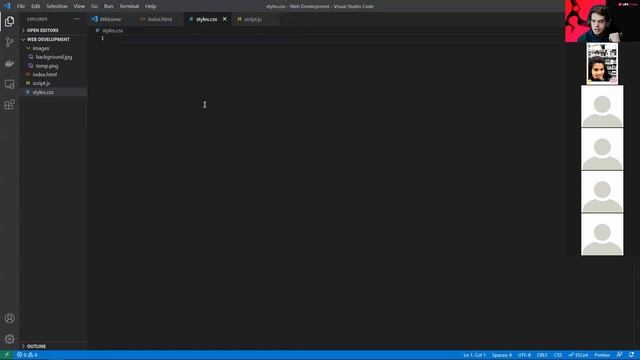The height and width of the screenshot is (360, 640).
Task: Open the Help menu
Action: (x=151, y=6)
